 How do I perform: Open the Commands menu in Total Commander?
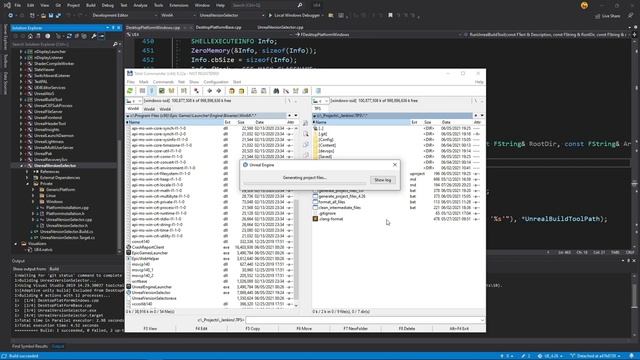163,82
